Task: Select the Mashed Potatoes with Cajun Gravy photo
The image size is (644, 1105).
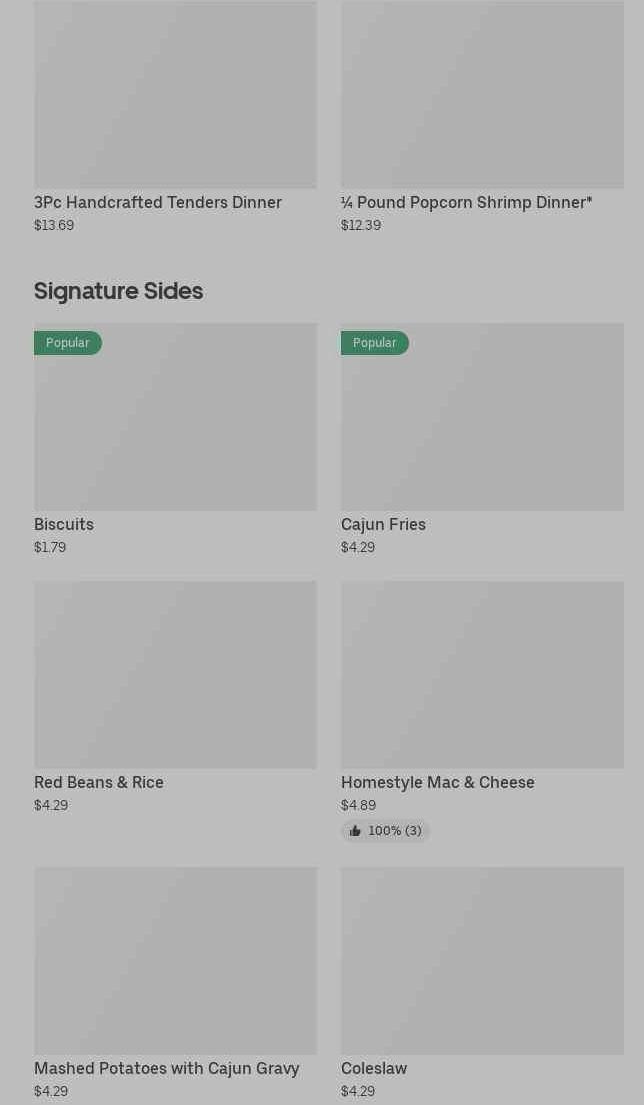Action: (x=175, y=960)
